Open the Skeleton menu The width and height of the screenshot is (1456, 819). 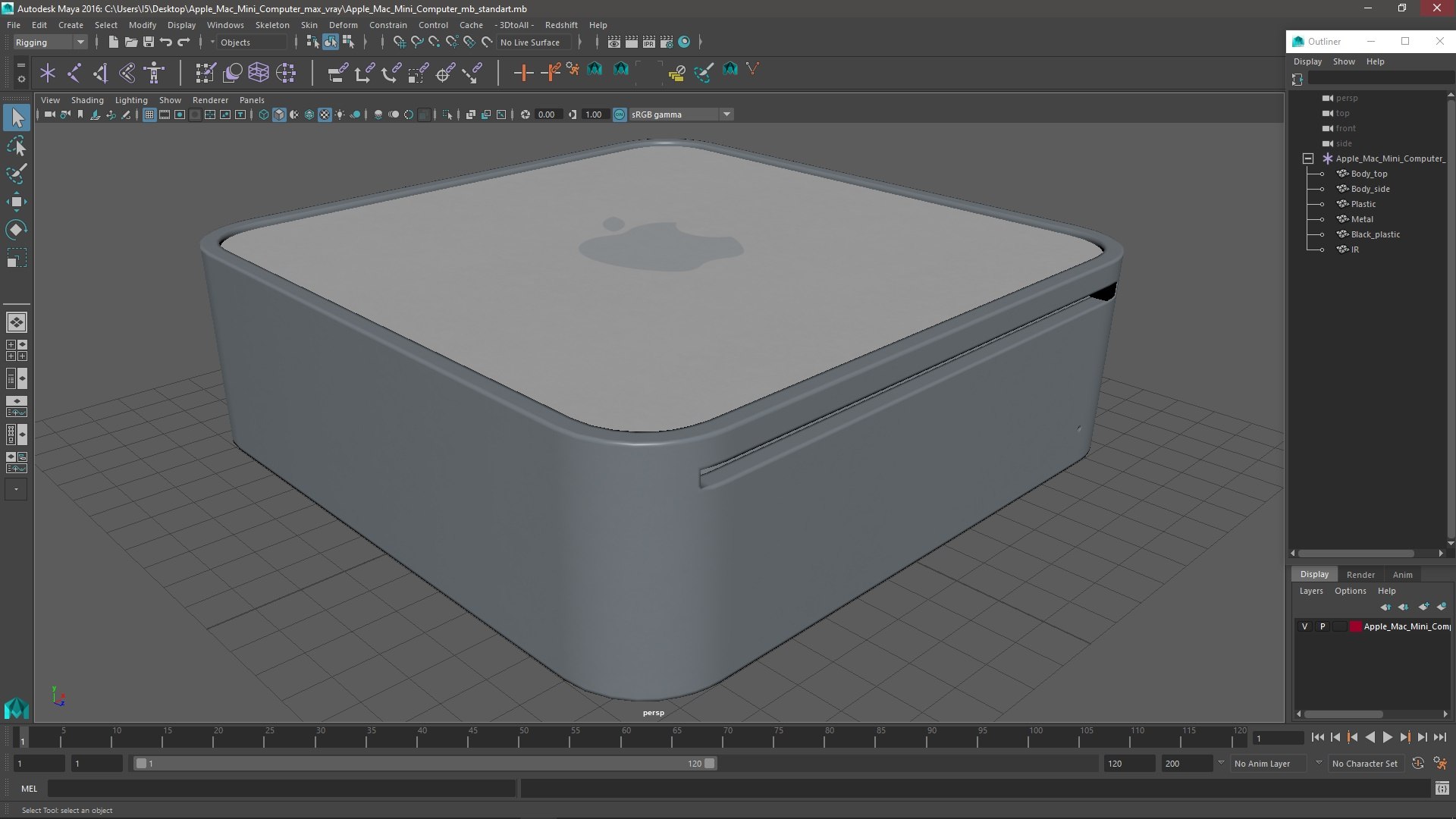coord(272,25)
